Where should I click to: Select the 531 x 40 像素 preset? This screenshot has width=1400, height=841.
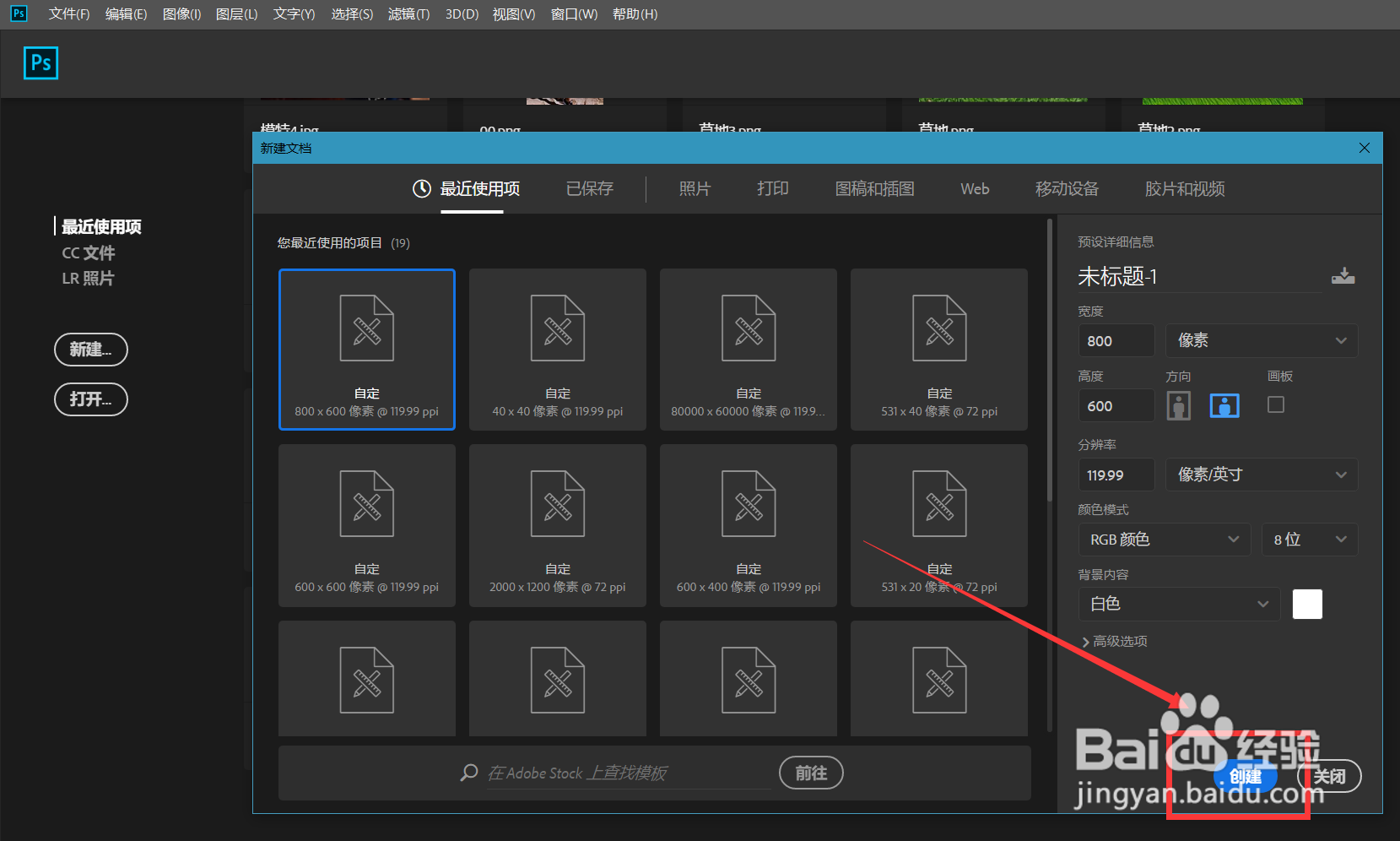[939, 350]
